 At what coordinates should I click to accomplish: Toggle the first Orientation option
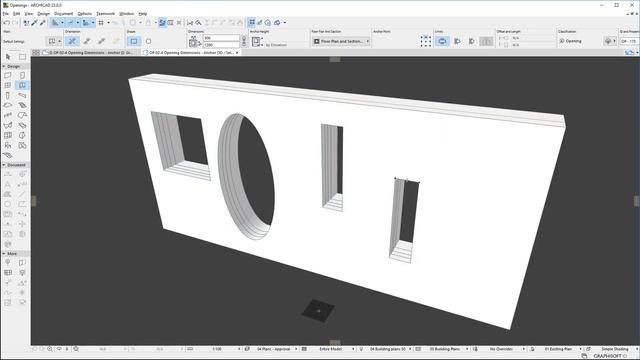pos(72,41)
